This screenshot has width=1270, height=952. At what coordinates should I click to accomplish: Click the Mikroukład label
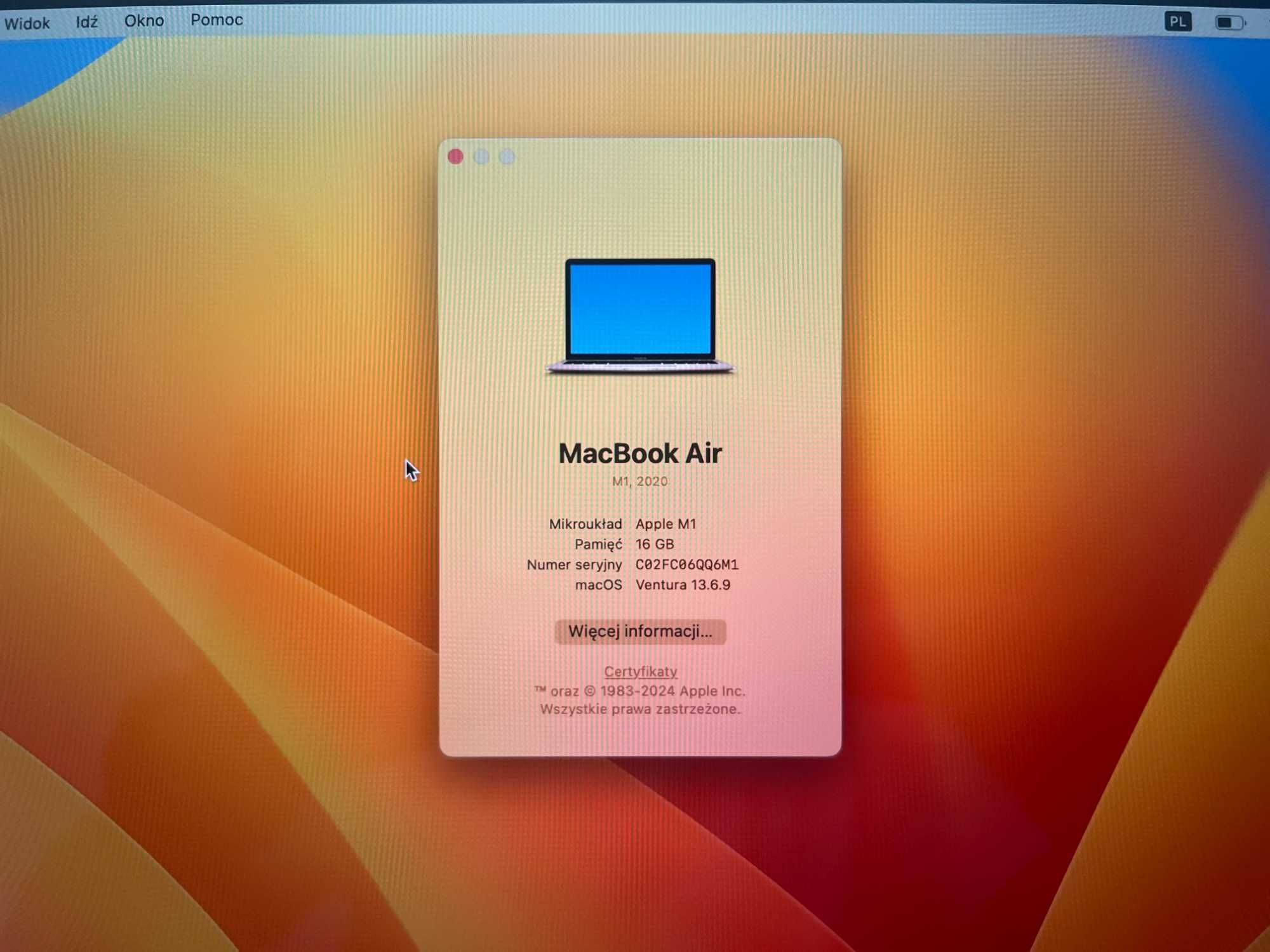click(585, 524)
